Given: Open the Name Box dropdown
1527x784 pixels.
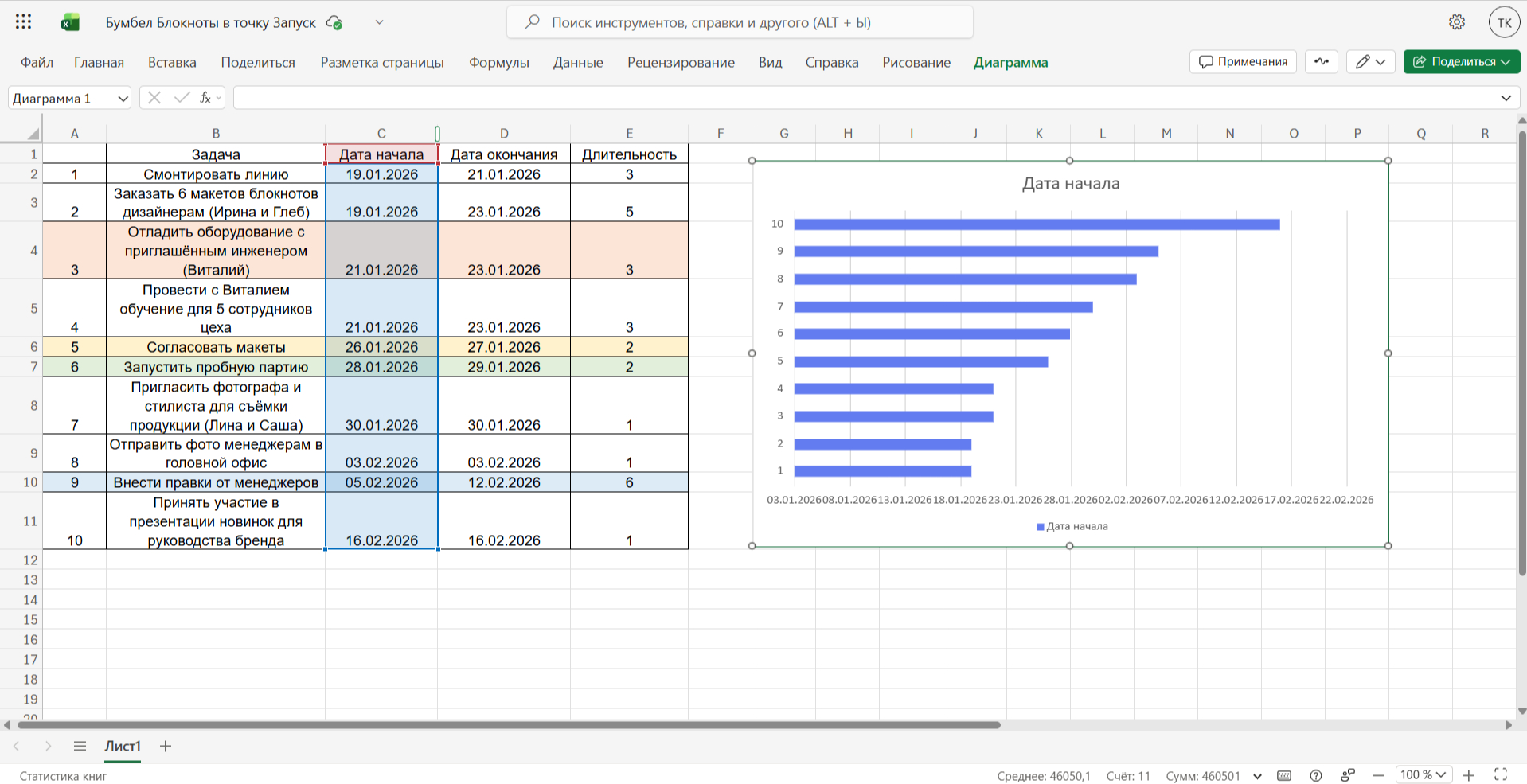Looking at the screenshot, I should (123, 99).
